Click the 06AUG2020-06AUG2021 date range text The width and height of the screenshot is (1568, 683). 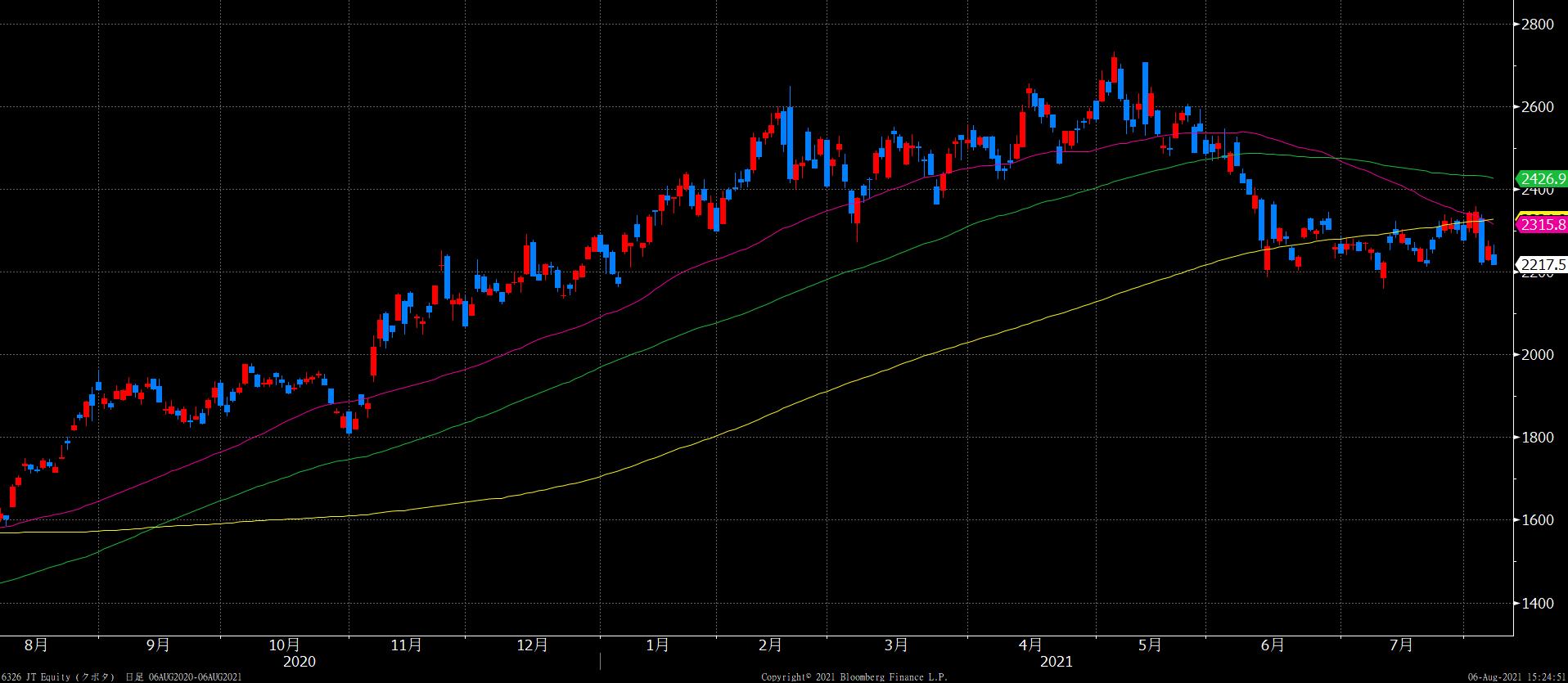pyautogui.click(x=195, y=677)
